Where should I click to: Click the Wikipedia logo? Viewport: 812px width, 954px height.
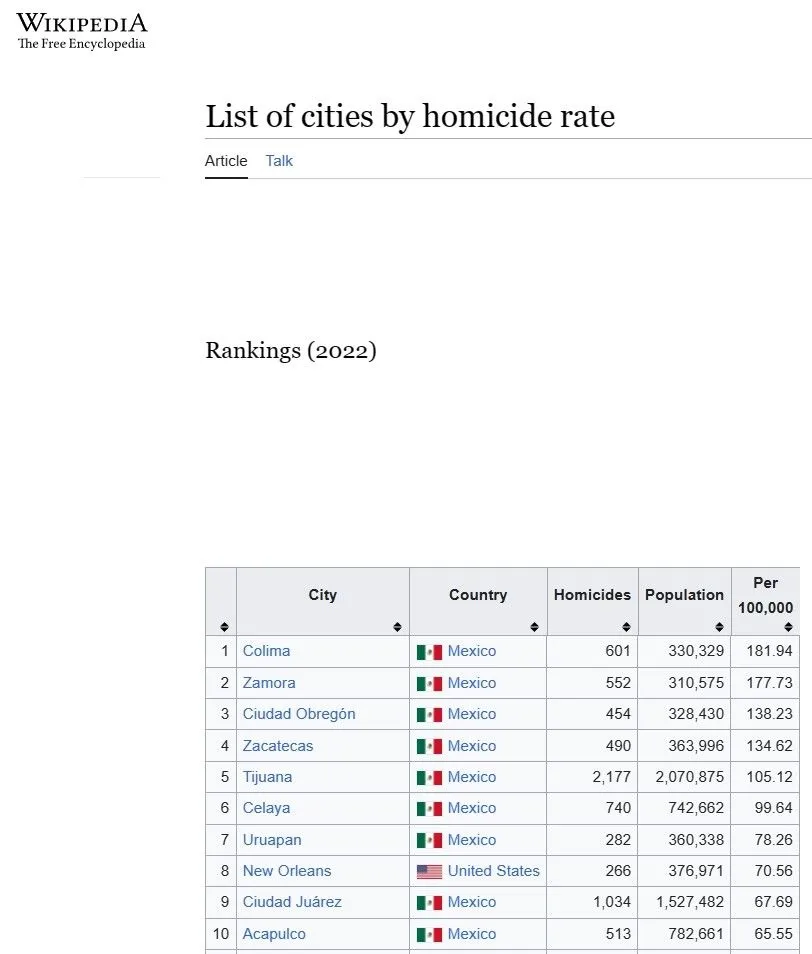tap(82, 31)
